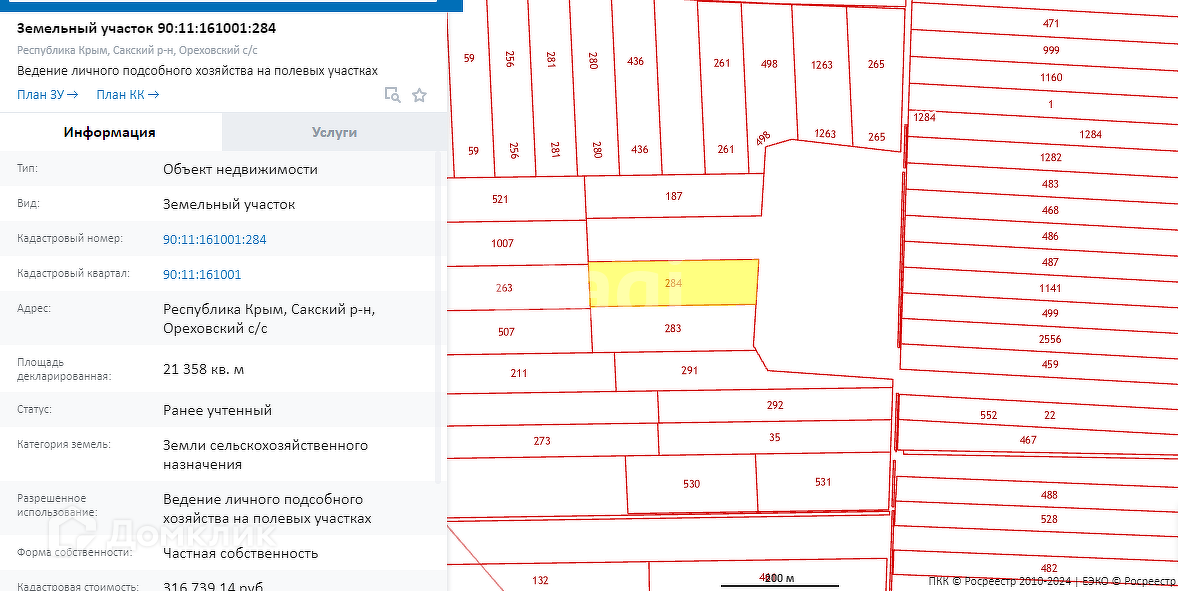1178x591 pixels.
Task: Open cadastral quarter 90:11:161001 link
Action: 202,274
